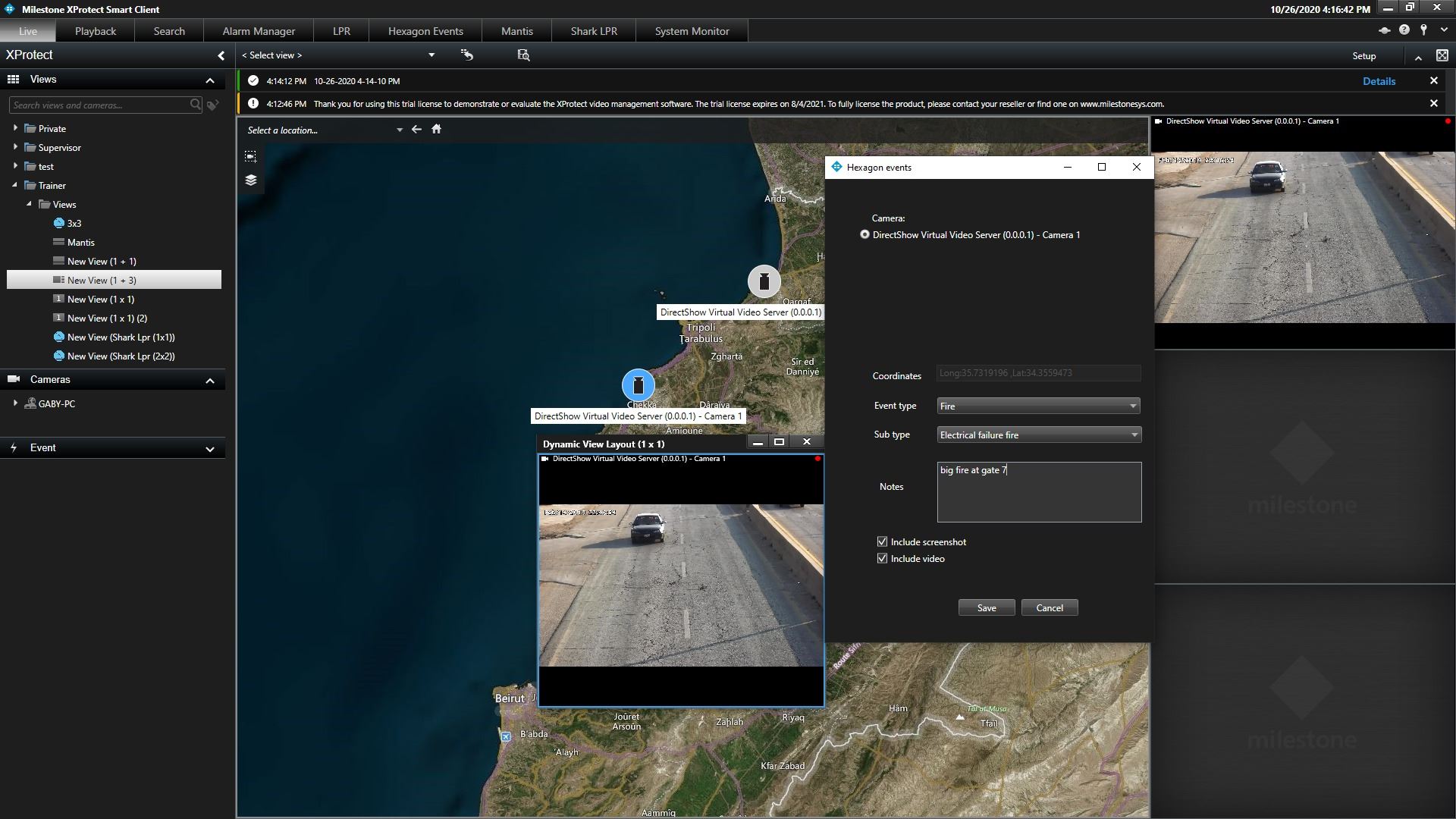Collapse the toolbar with up chevron near Setup

pos(1418,57)
